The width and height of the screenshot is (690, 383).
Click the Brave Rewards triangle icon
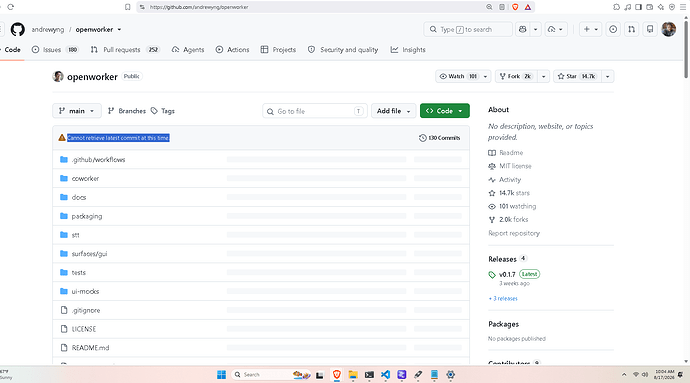(x=528, y=7)
